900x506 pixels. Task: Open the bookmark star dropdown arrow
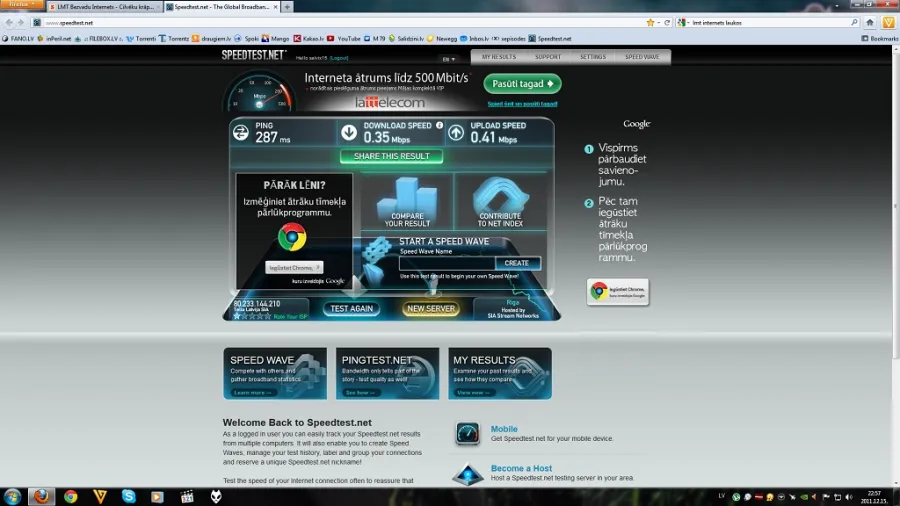click(658, 22)
